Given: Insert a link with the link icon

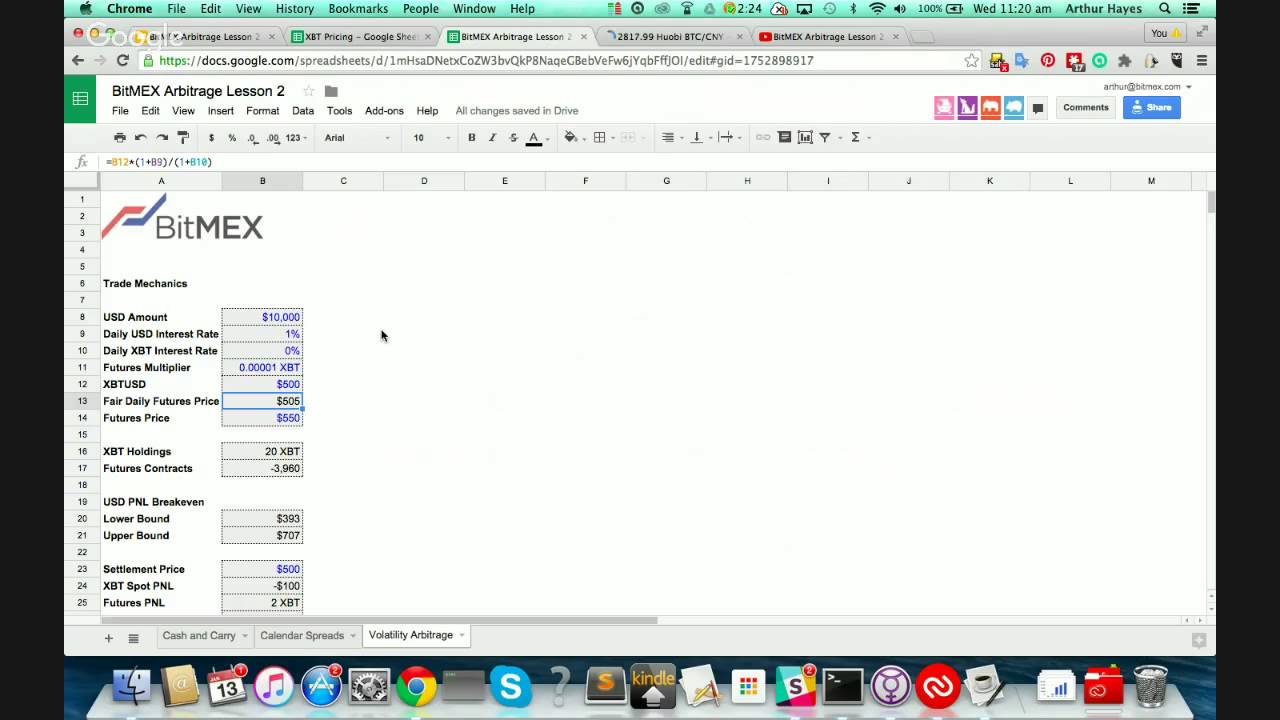Looking at the screenshot, I should pyautogui.click(x=763, y=137).
